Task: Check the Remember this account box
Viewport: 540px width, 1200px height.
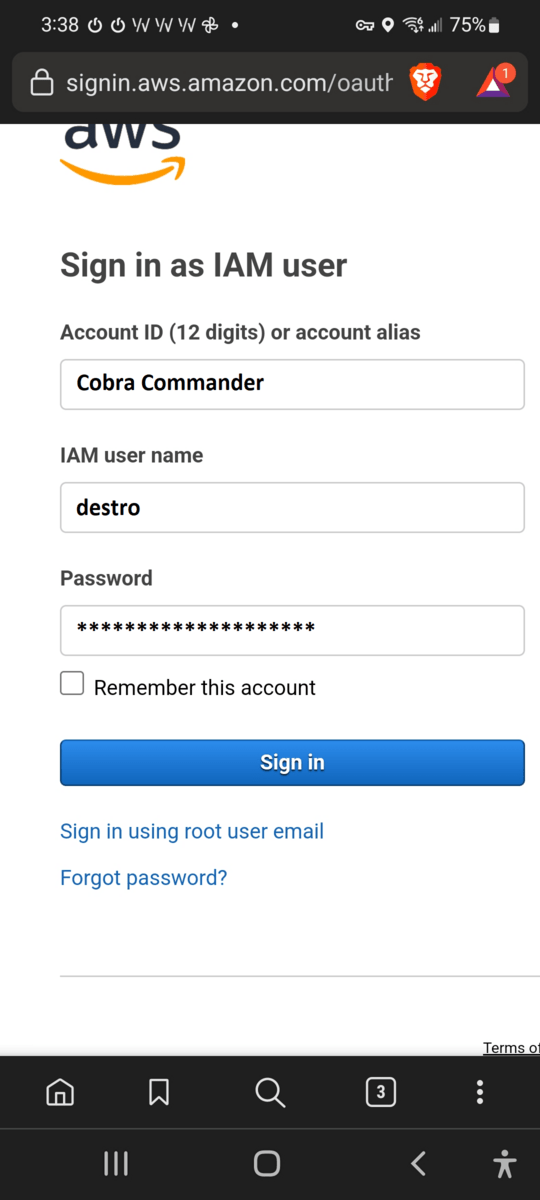Action: 72,684
